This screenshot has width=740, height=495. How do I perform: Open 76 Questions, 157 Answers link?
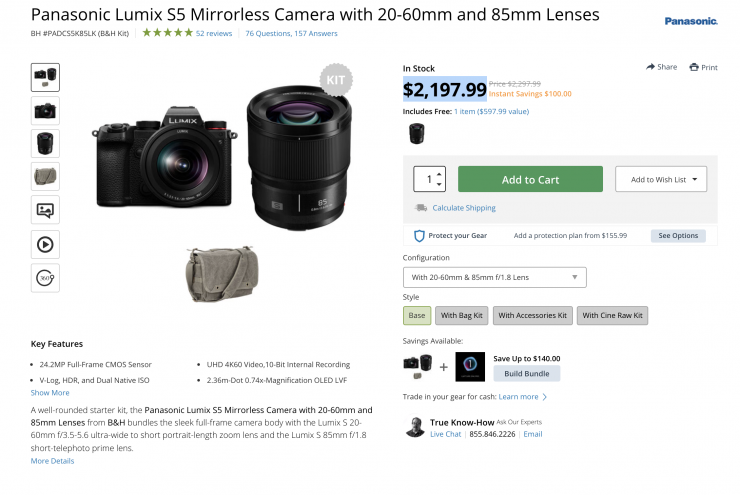point(293,33)
